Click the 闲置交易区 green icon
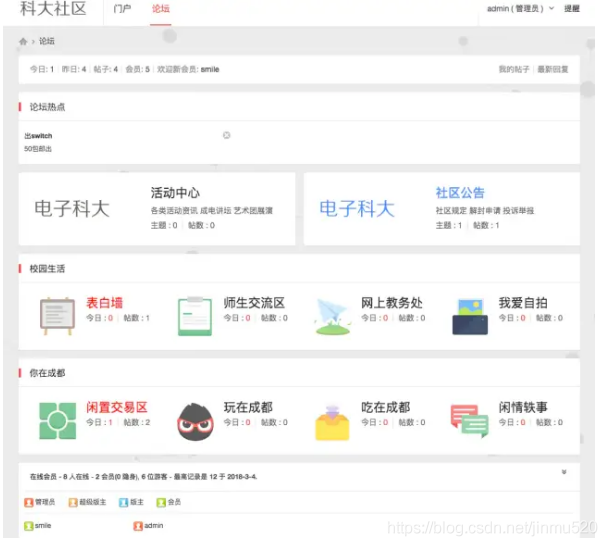Viewport: 607px width, 546px height. [x=57, y=421]
